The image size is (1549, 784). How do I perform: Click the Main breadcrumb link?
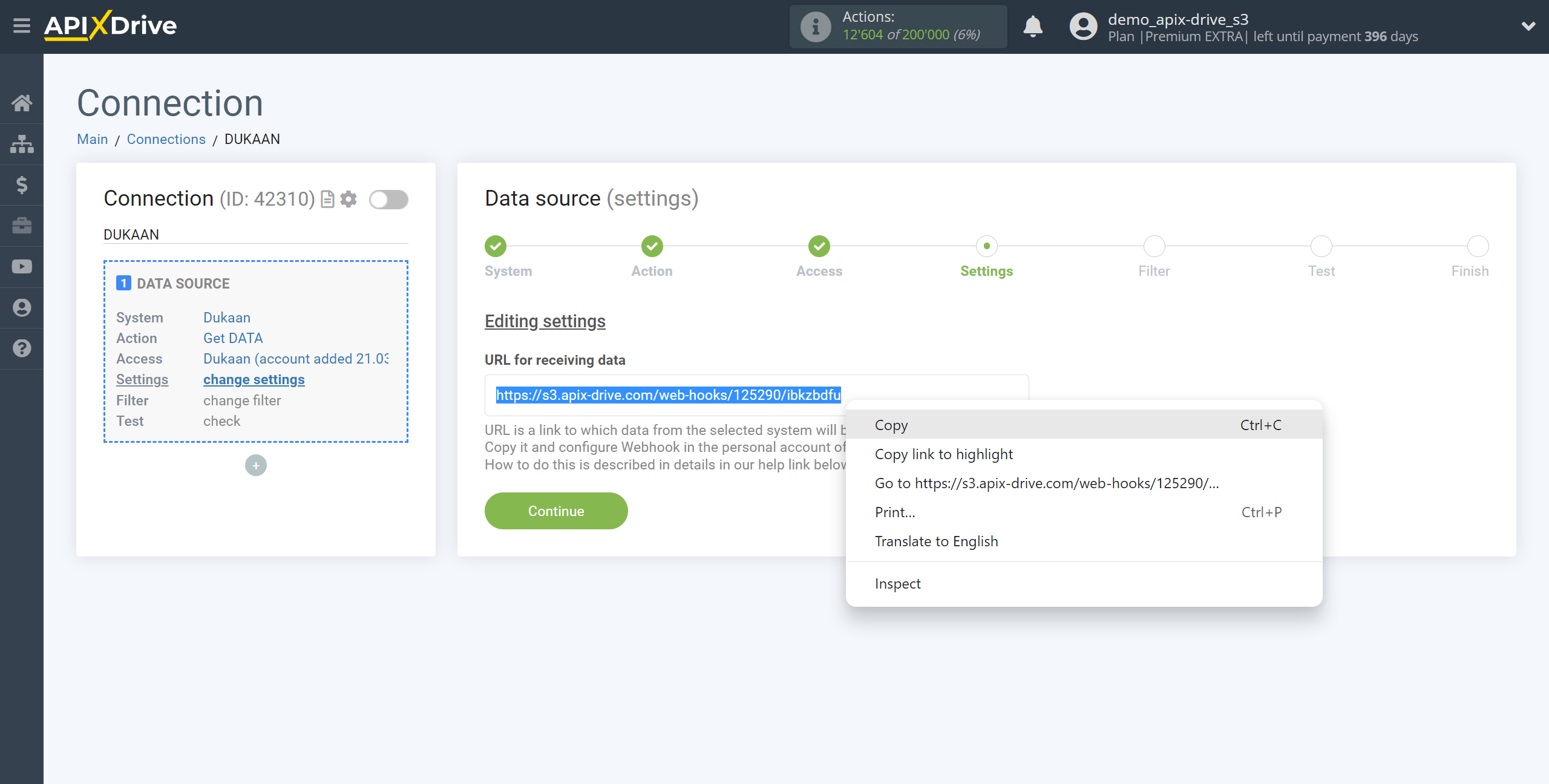(93, 139)
